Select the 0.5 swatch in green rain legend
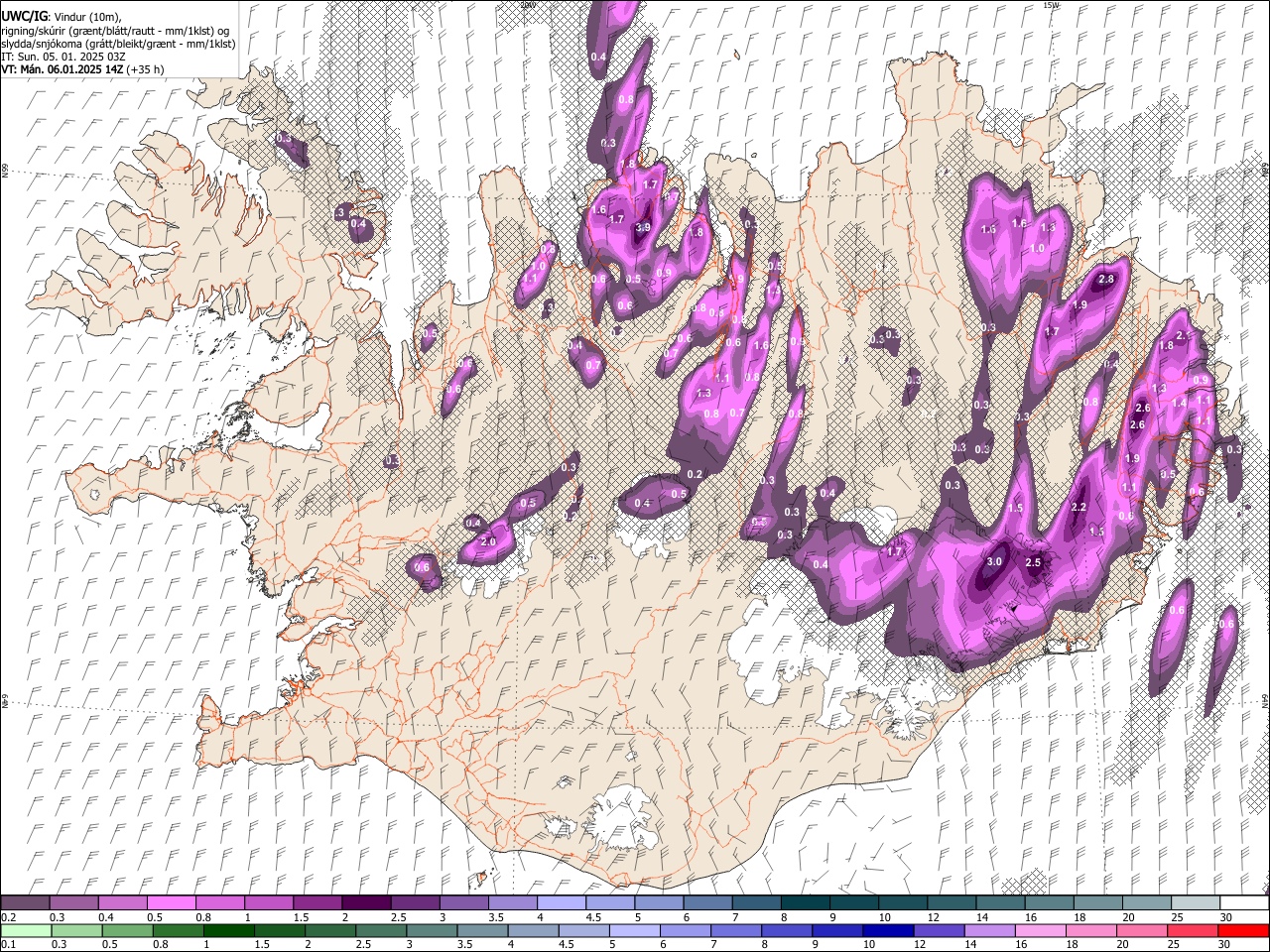This screenshot has width=1270, height=952. (x=127, y=930)
